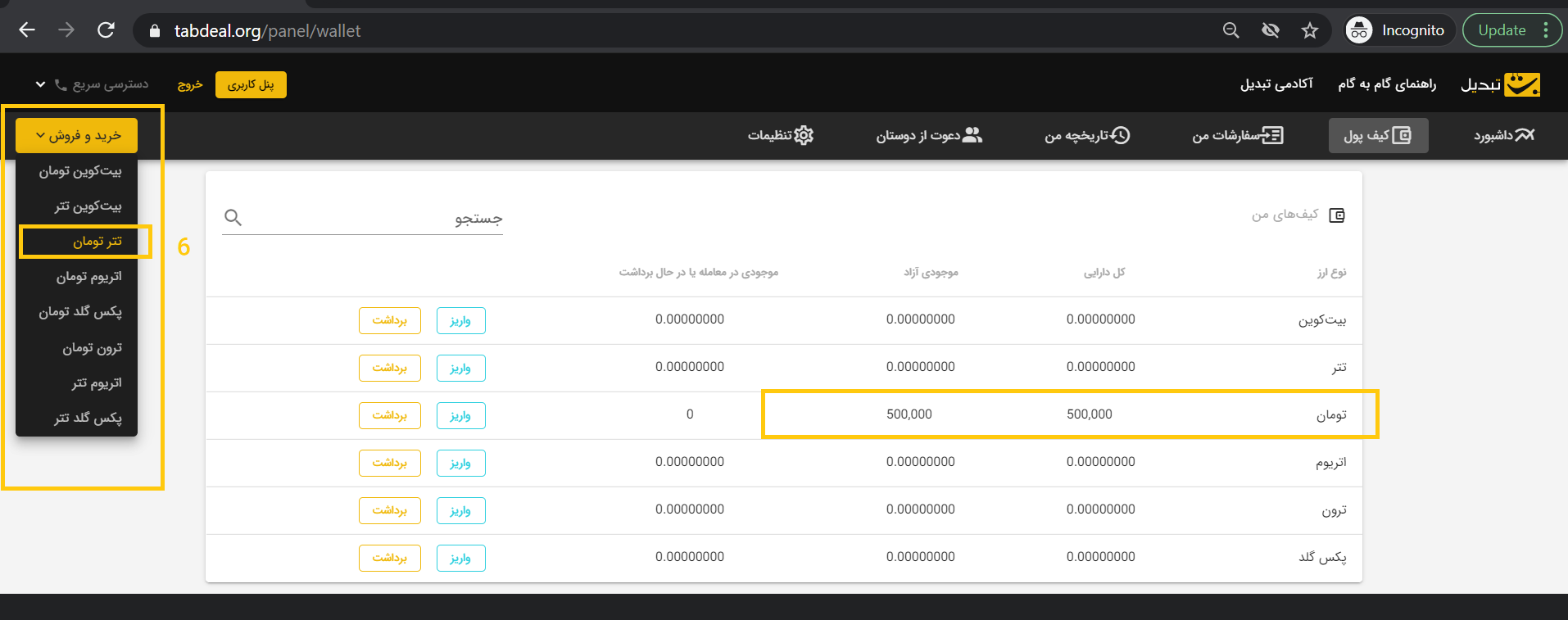Click the اتریوم currency name
This screenshot has width=1568, height=620.
tap(1331, 463)
